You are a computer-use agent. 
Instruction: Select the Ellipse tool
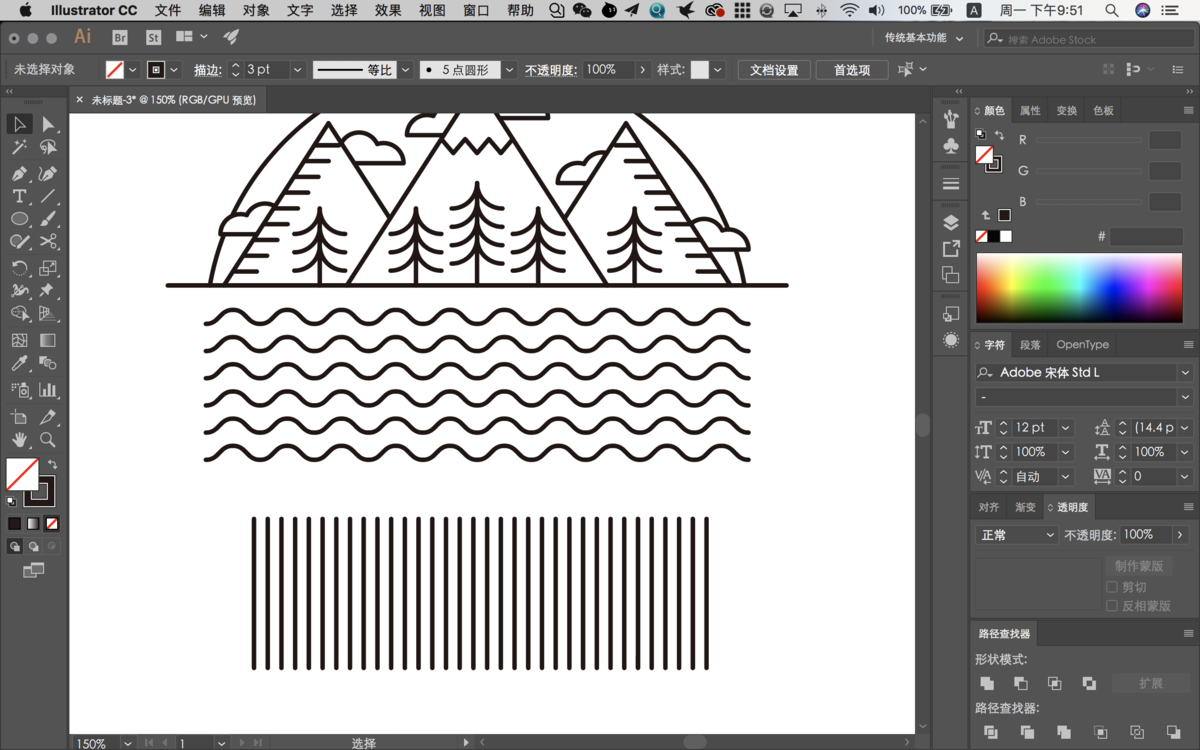[19, 219]
